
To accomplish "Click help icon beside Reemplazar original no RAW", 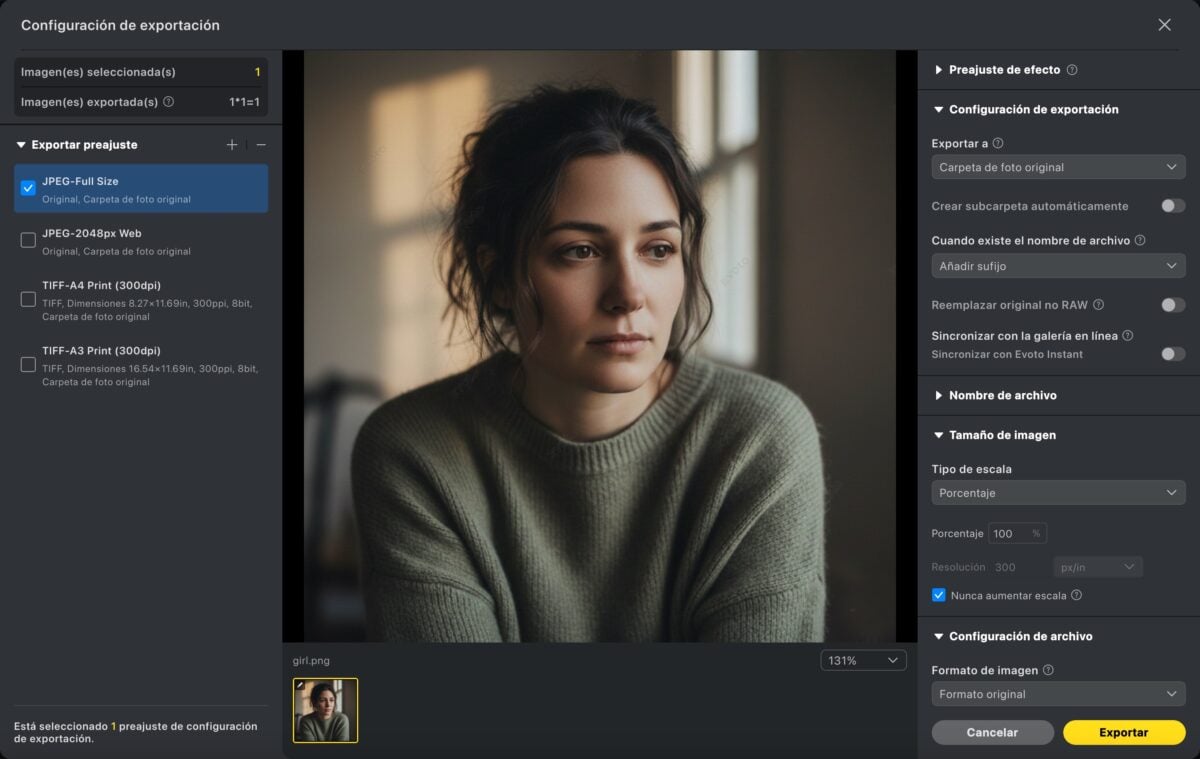I will 1098,305.
